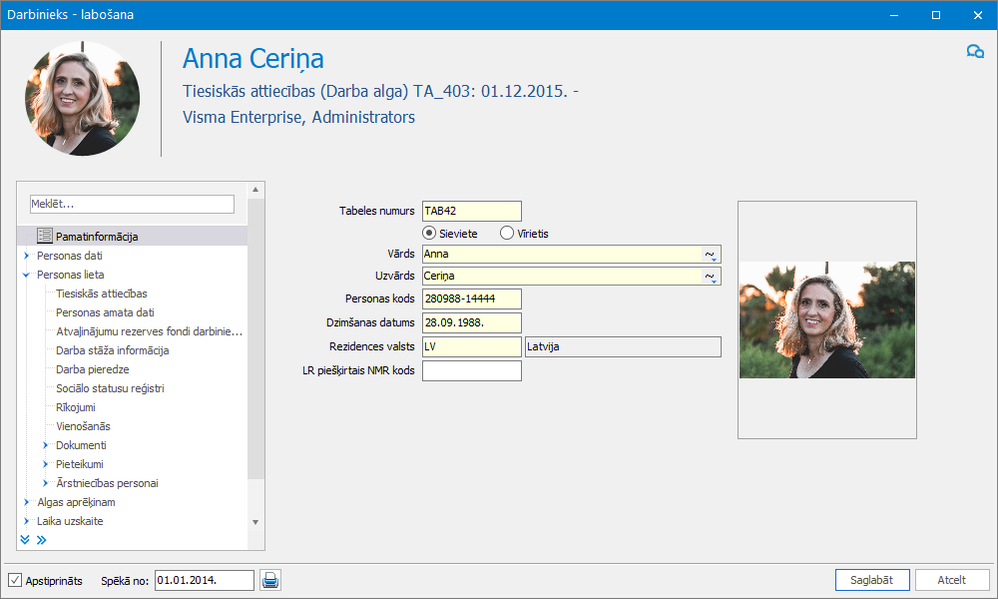Select Darba pieredze tree item
This screenshot has width=998, height=599.
[x=92, y=369]
